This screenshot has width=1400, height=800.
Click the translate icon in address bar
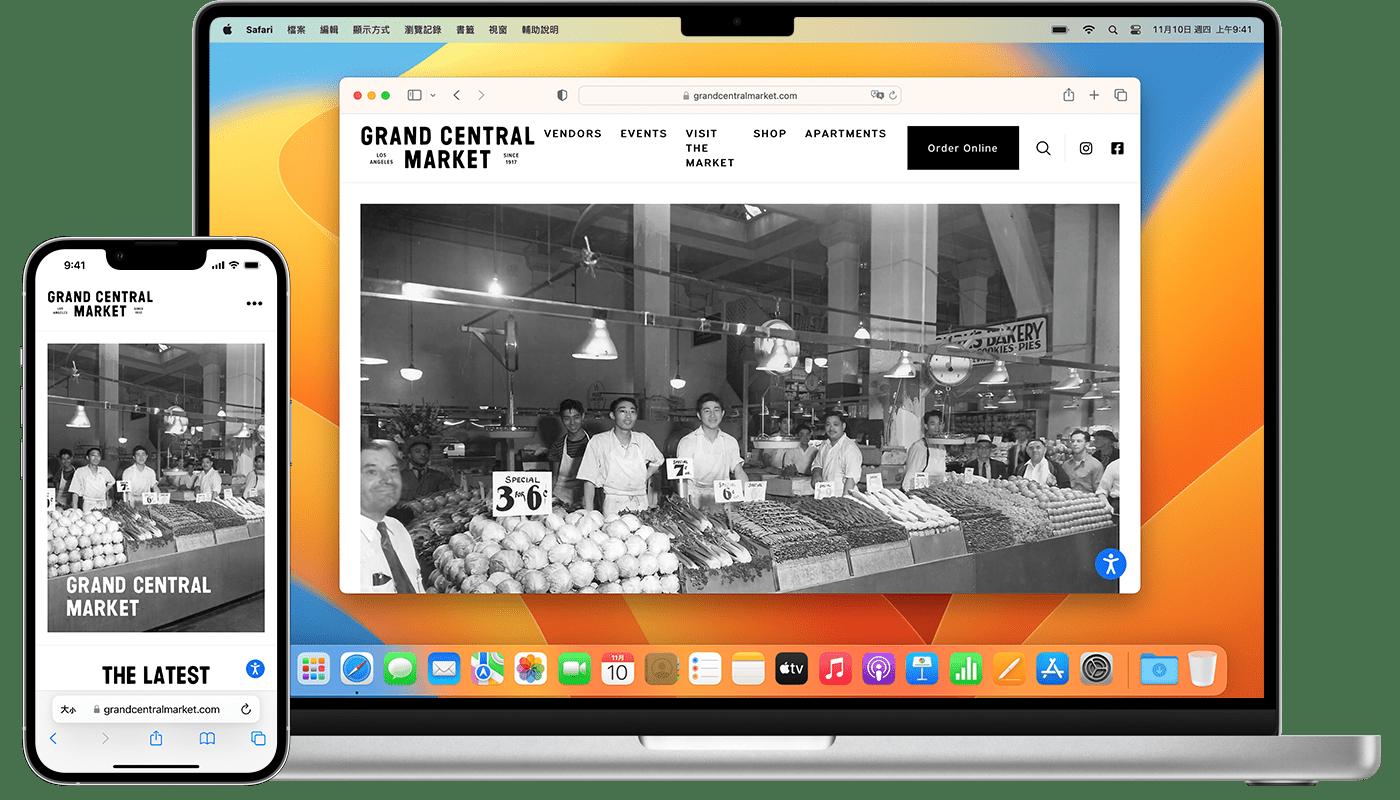(x=877, y=96)
